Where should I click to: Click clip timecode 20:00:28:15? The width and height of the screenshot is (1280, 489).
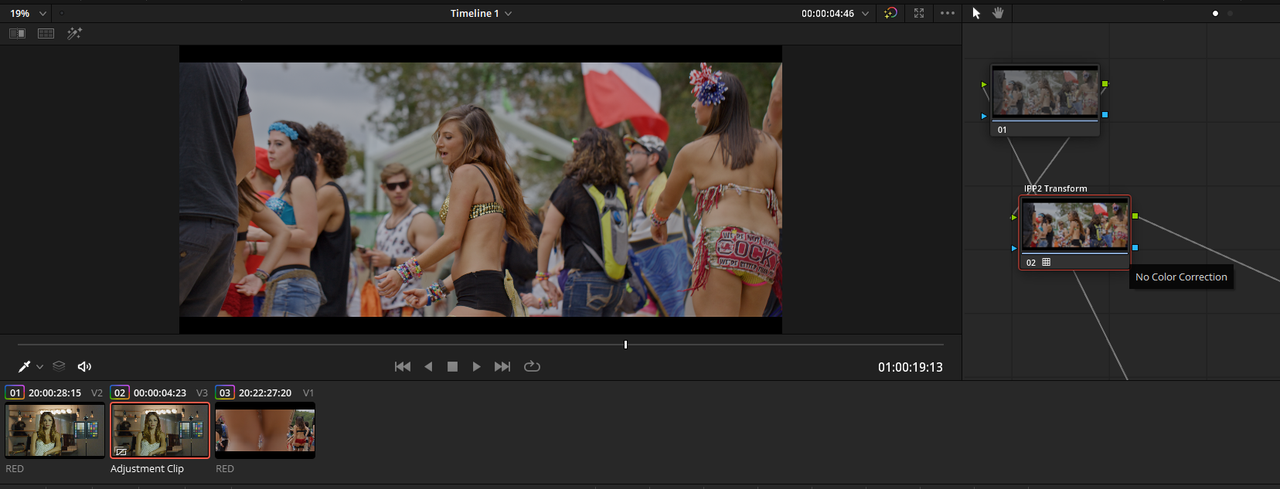tap(55, 393)
